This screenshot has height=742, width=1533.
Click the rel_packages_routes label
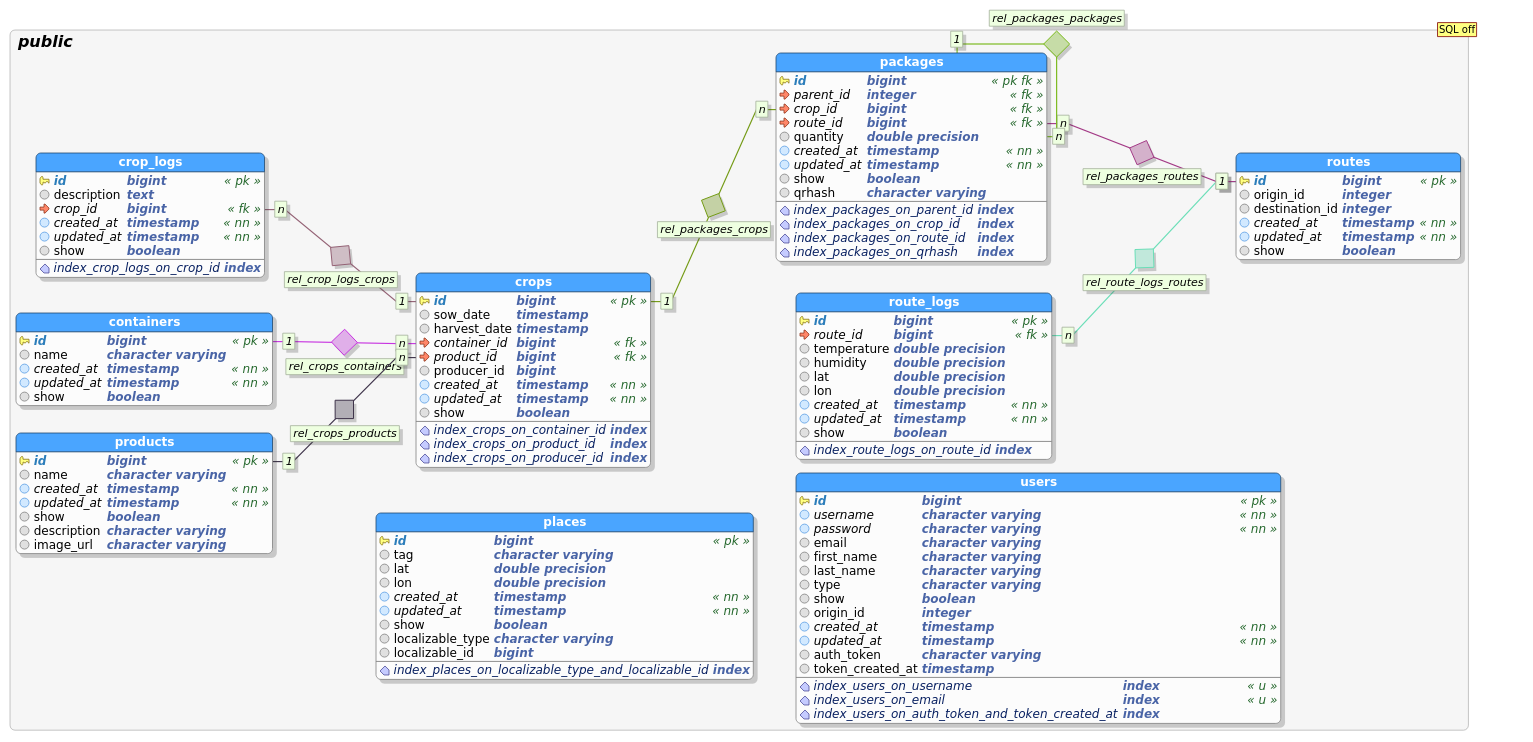[x=1141, y=176]
